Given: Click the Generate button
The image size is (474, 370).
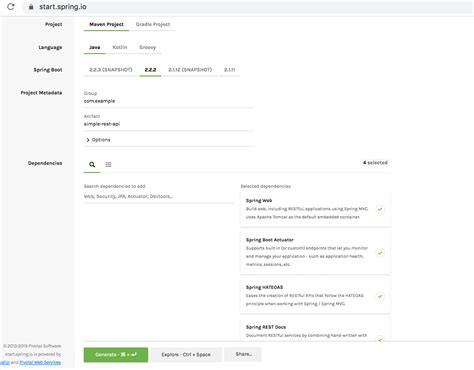Looking at the screenshot, I should 116,355.
